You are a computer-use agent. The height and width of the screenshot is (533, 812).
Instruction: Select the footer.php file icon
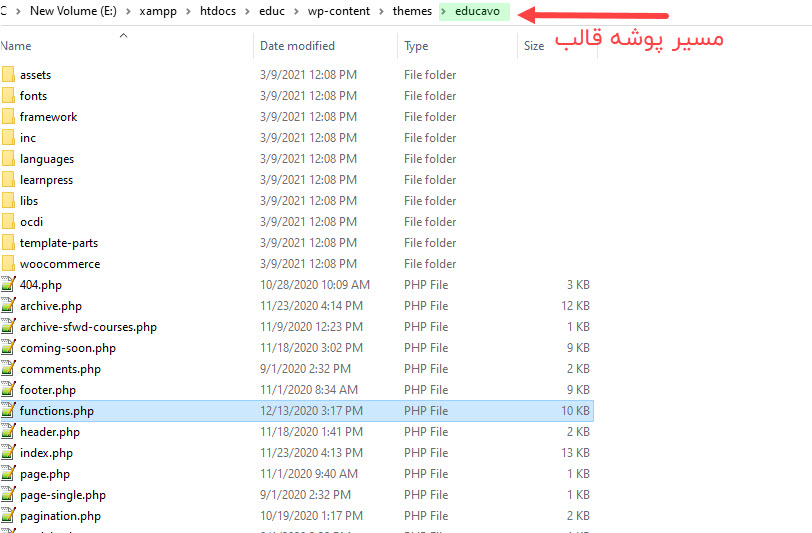pyautogui.click(x=8, y=390)
